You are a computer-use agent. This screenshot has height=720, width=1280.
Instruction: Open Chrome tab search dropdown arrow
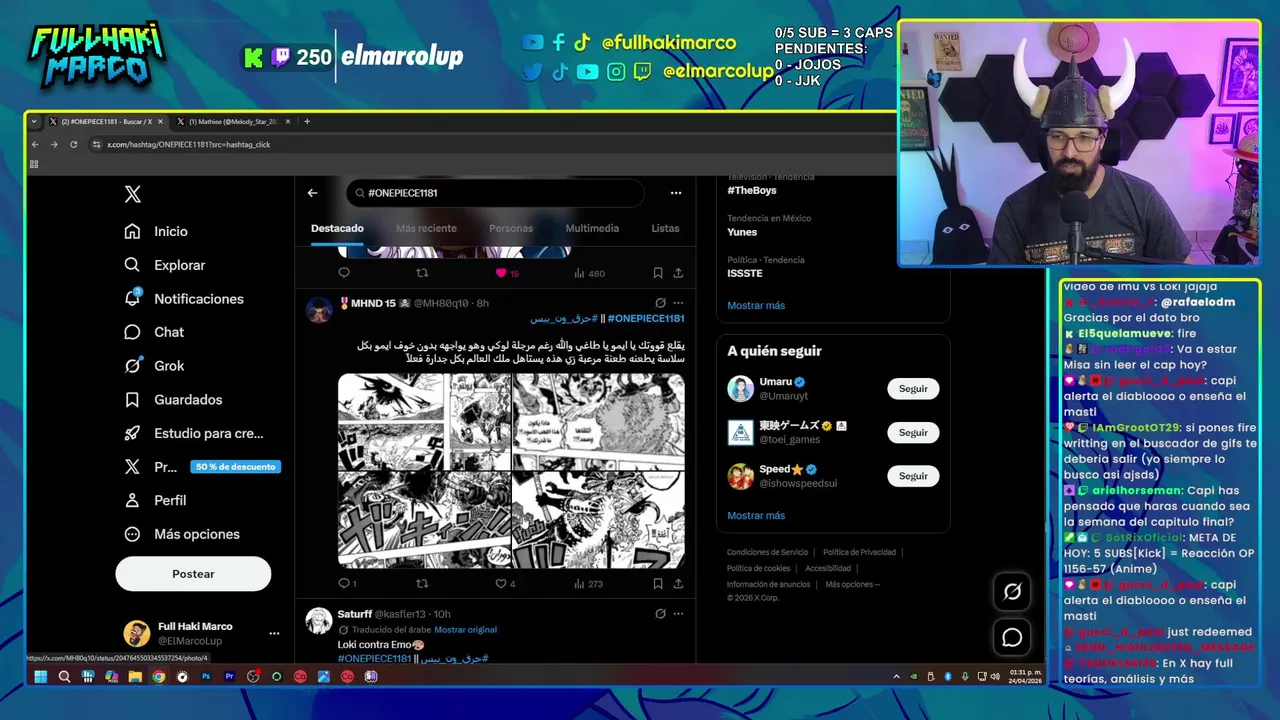click(34, 122)
